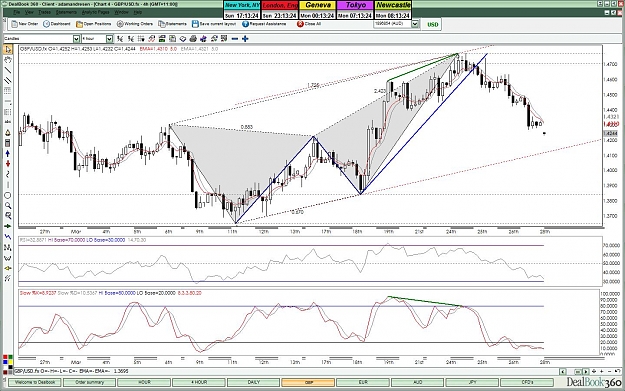Expand the 4 hour timeframe dropdown
Viewport: 625px width, 391px height.
click(x=109, y=39)
